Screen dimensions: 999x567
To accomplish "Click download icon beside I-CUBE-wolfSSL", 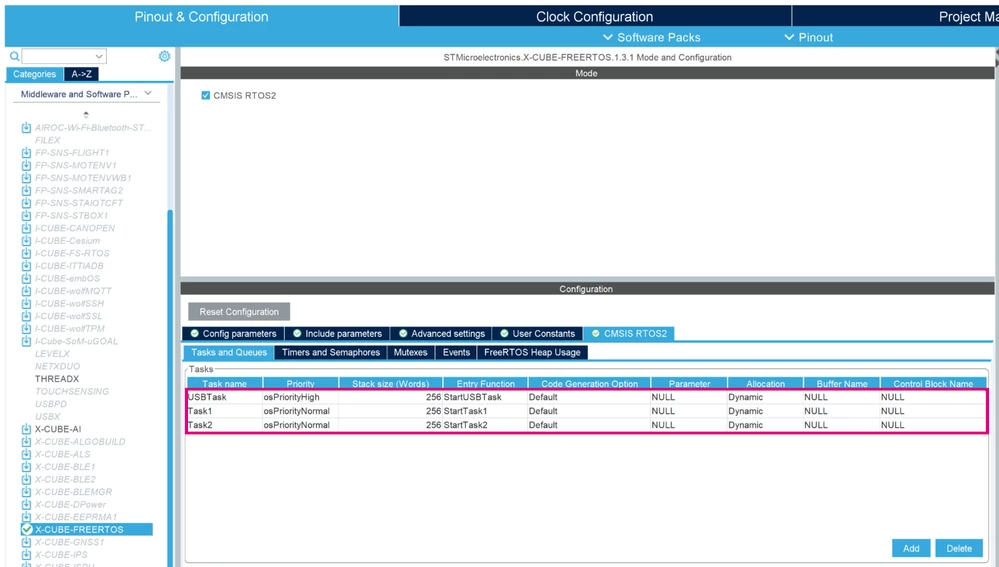I will click(26, 316).
